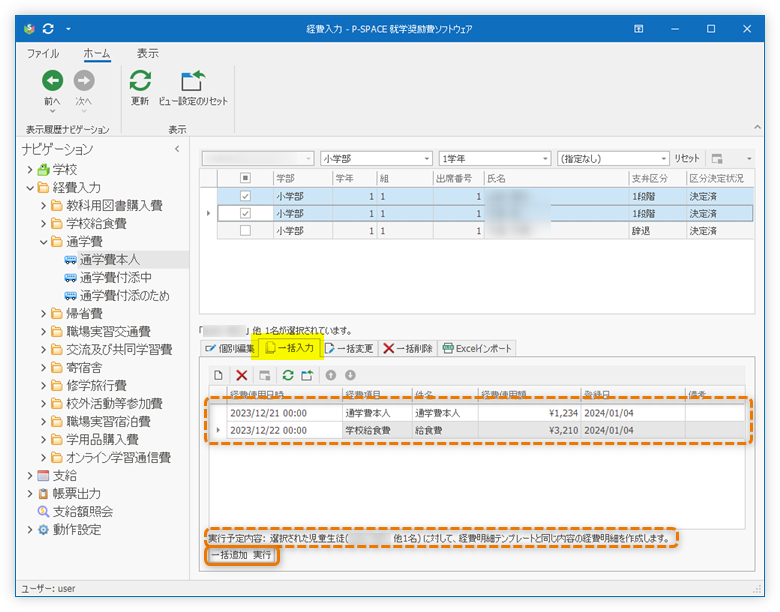Go forward with the 次へ arrow icon
The width and height of the screenshot is (780, 612).
click(x=84, y=81)
